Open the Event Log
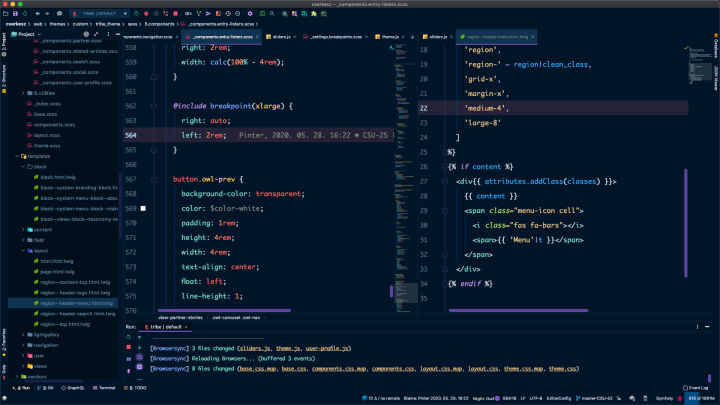The width and height of the screenshot is (720, 405). 696,388
